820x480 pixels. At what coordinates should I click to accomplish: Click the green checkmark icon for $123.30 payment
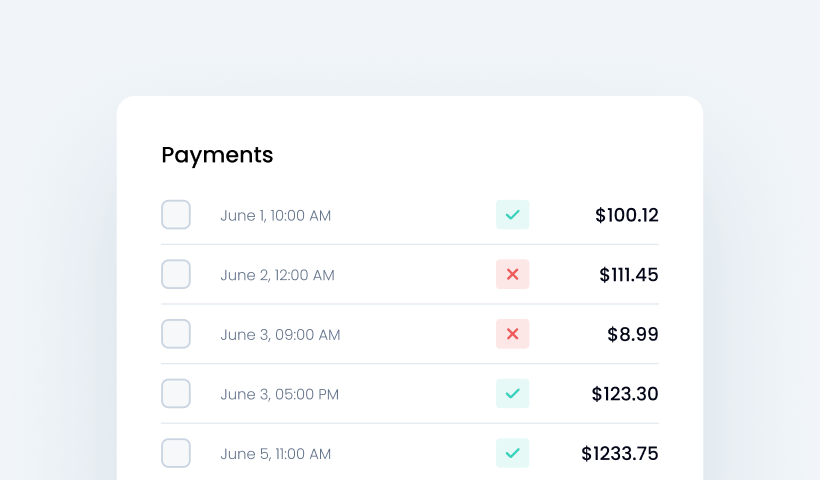(x=512, y=394)
